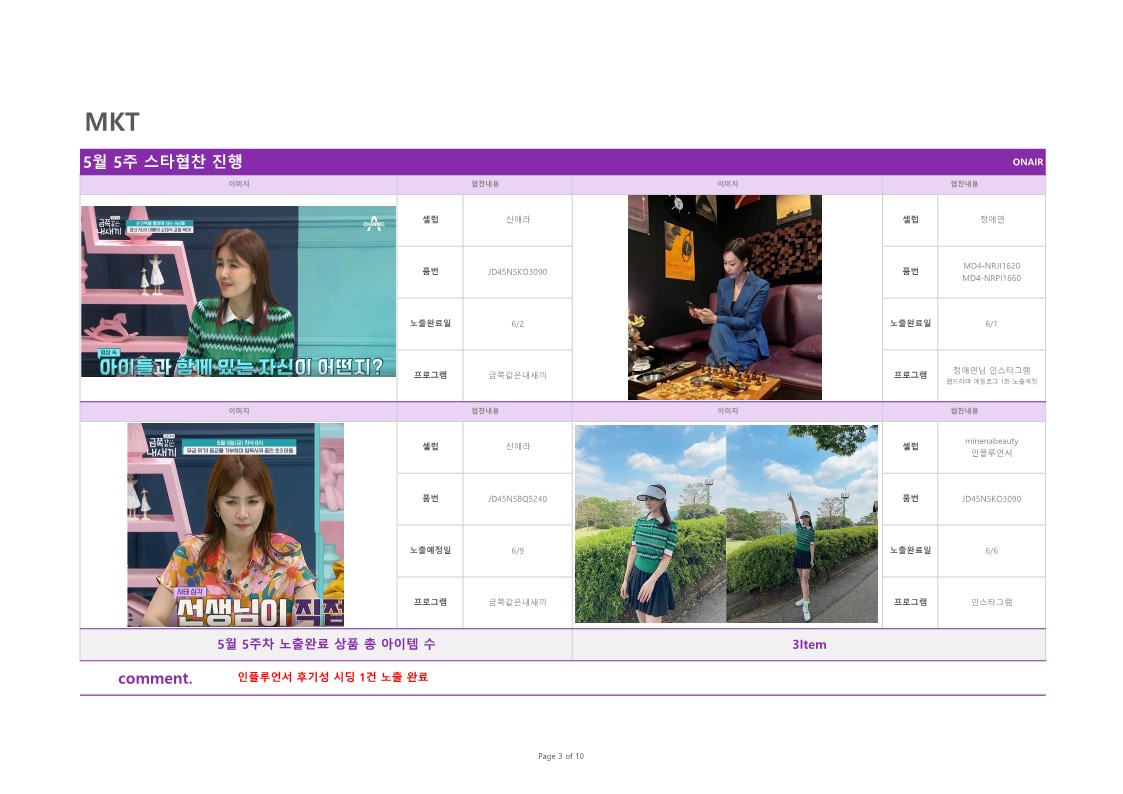Open the golf photo with raised arm
Screen dimensions: 1123x794
click(802, 524)
